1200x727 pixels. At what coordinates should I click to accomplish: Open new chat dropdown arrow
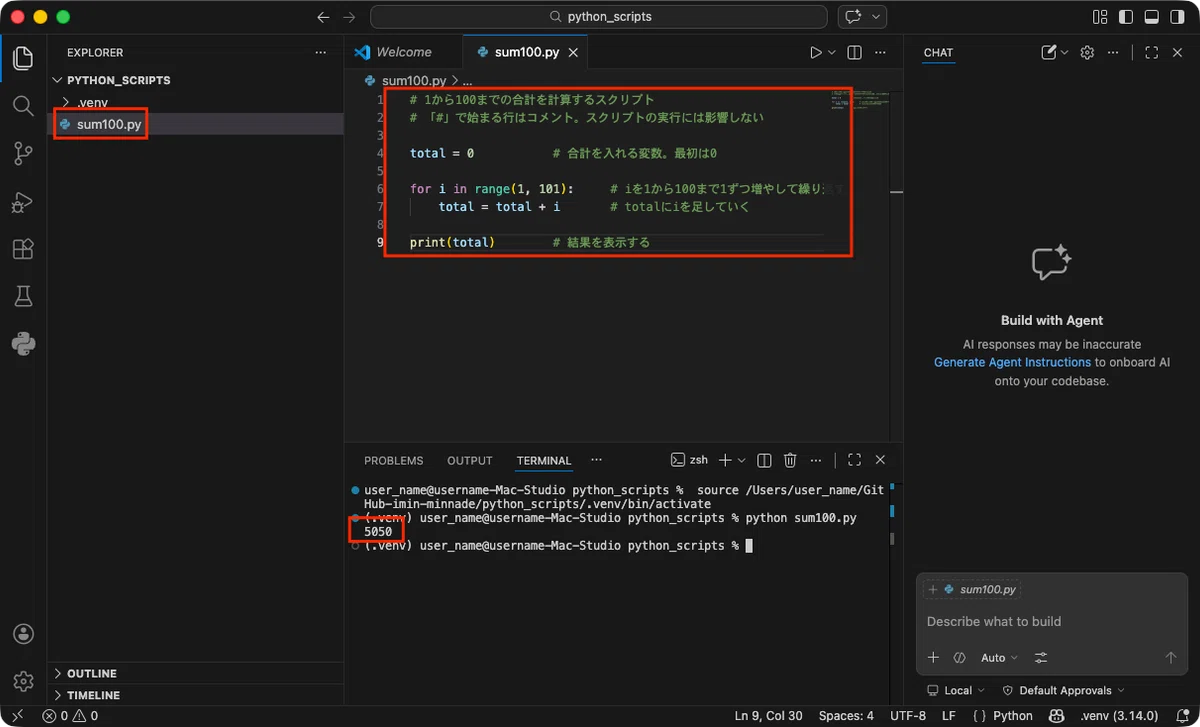[x=1064, y=52]
